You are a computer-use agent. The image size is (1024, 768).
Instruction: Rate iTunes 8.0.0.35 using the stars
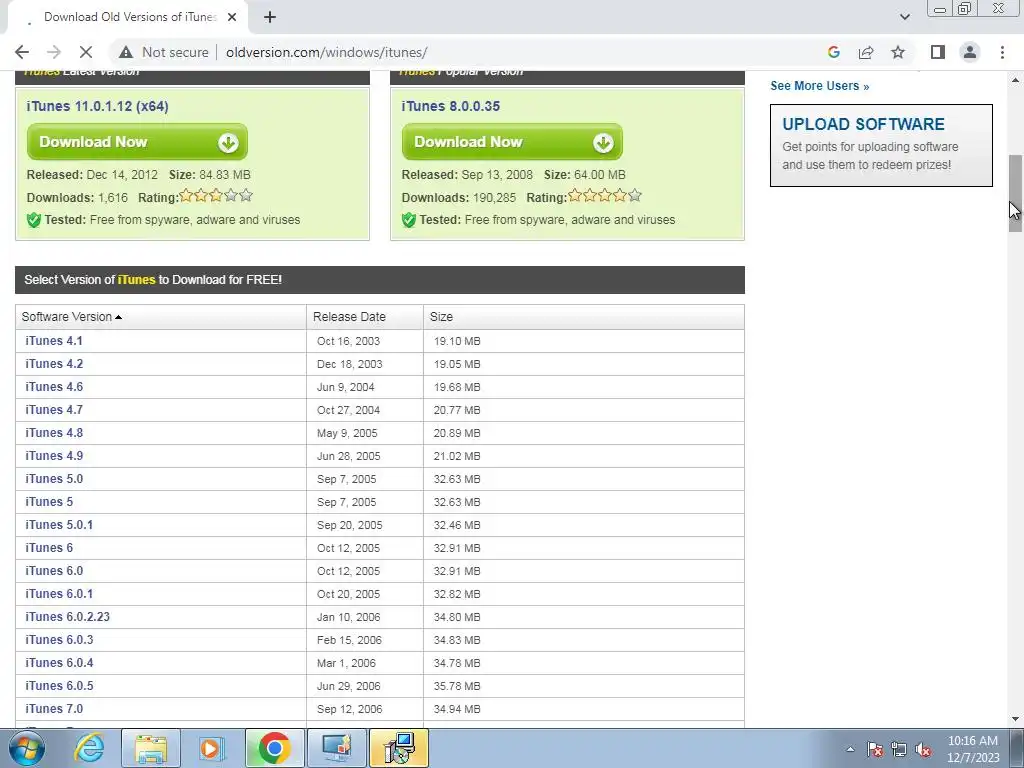[605, 195]
